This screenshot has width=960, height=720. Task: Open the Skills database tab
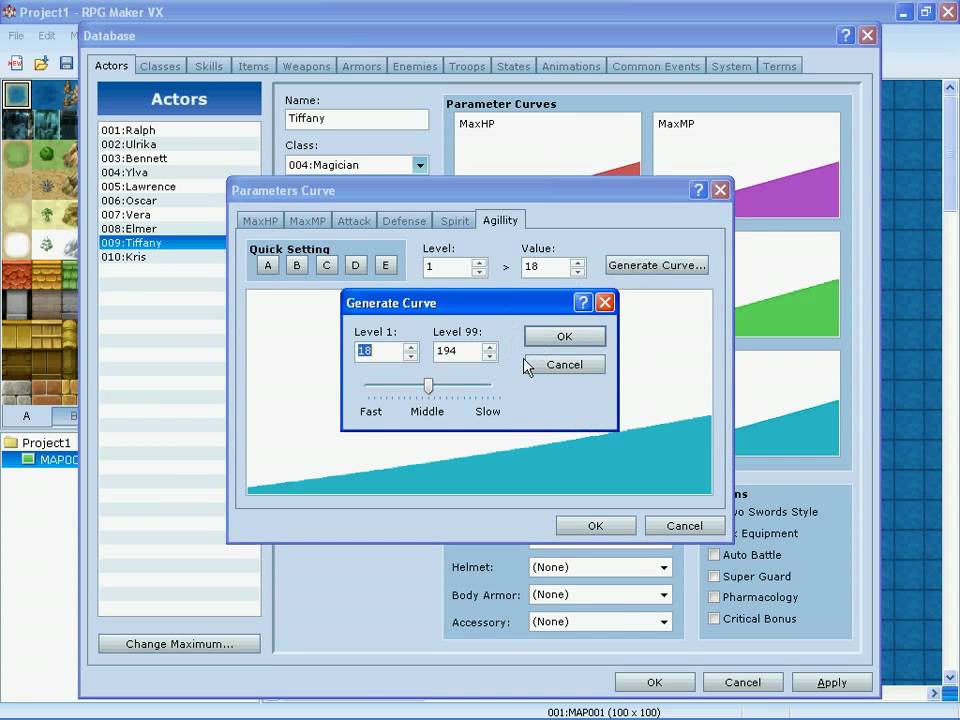(x=209, y=66)
